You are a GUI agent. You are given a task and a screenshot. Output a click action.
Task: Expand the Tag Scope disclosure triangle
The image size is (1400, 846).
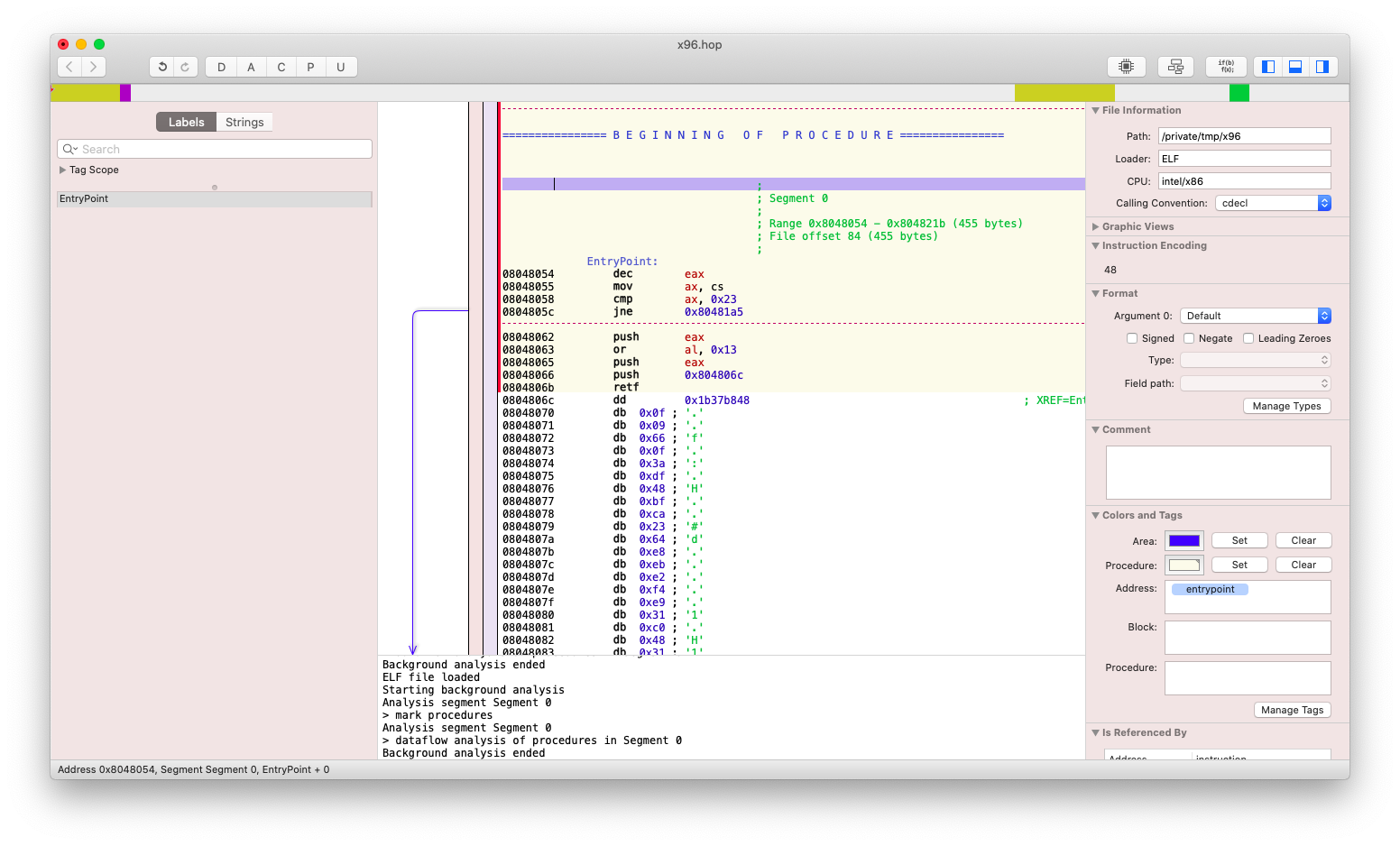point(62,170)
